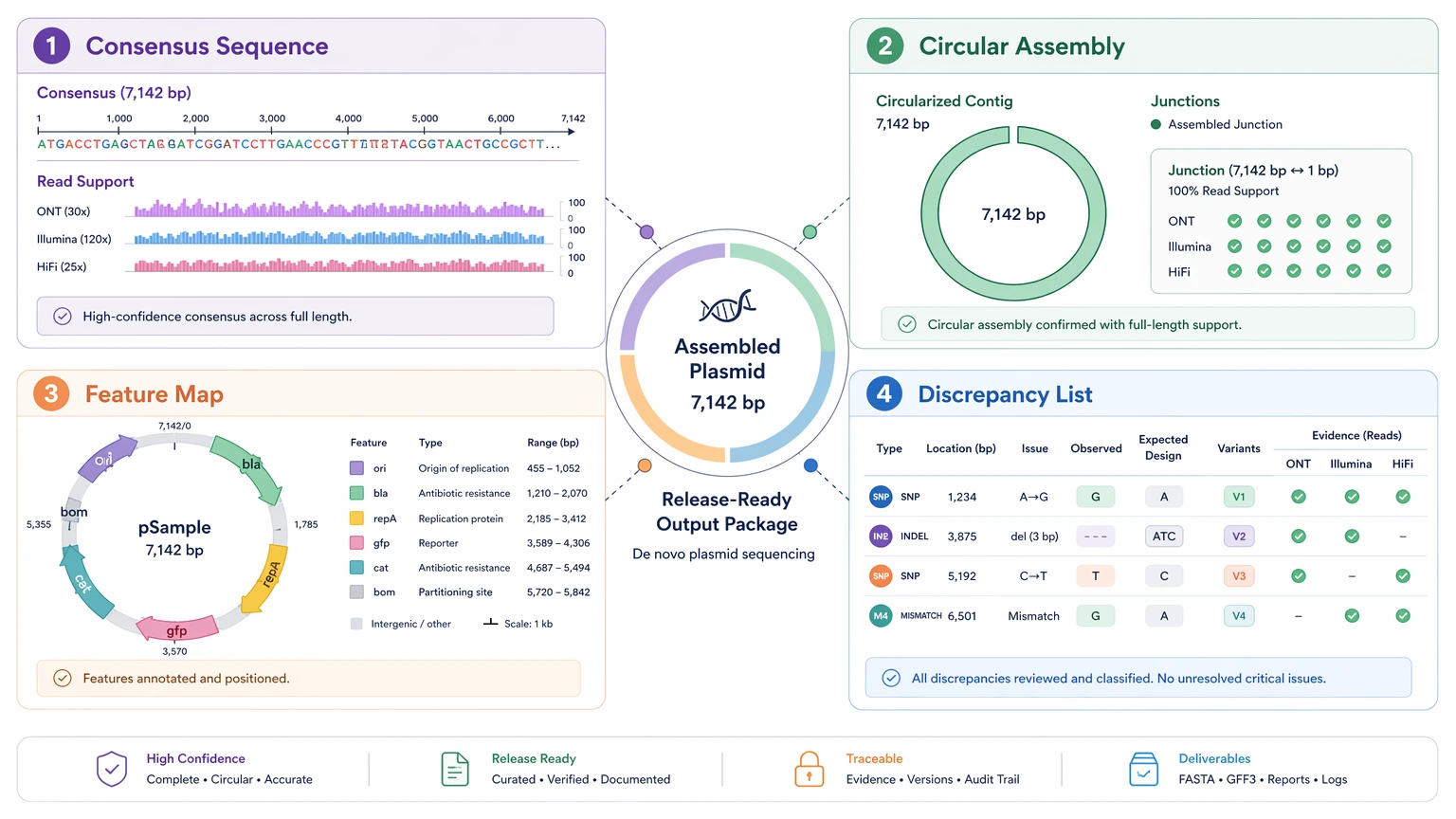
Task: Click the DNA helix icon above Assembled Plasmid
Action: (x=728, y=306)
